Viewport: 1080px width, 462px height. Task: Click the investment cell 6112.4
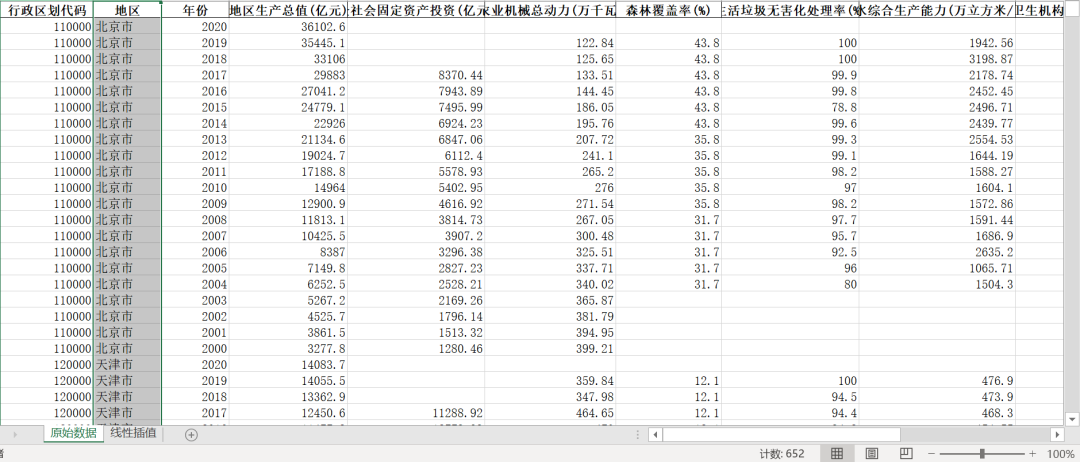(416, 156)
